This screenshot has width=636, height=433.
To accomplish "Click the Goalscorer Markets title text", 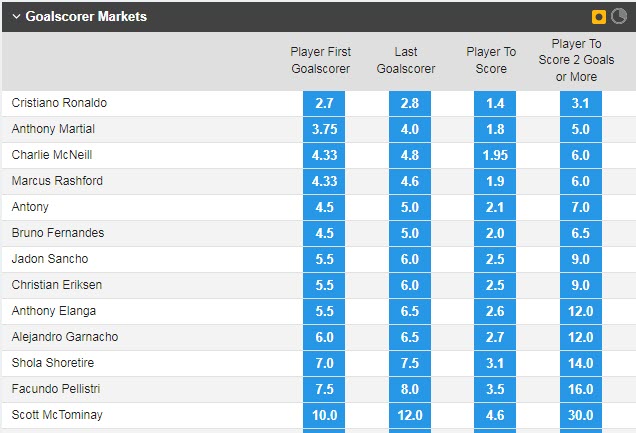I will (86, 17).
